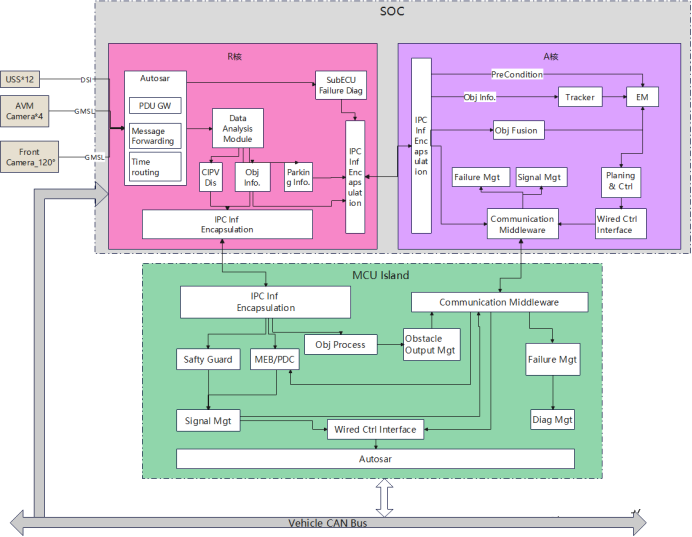The width and height of the screenshot is (692, 537).
Task: Select the Obstacle Output Mgt block
Action: coord(432,345)
